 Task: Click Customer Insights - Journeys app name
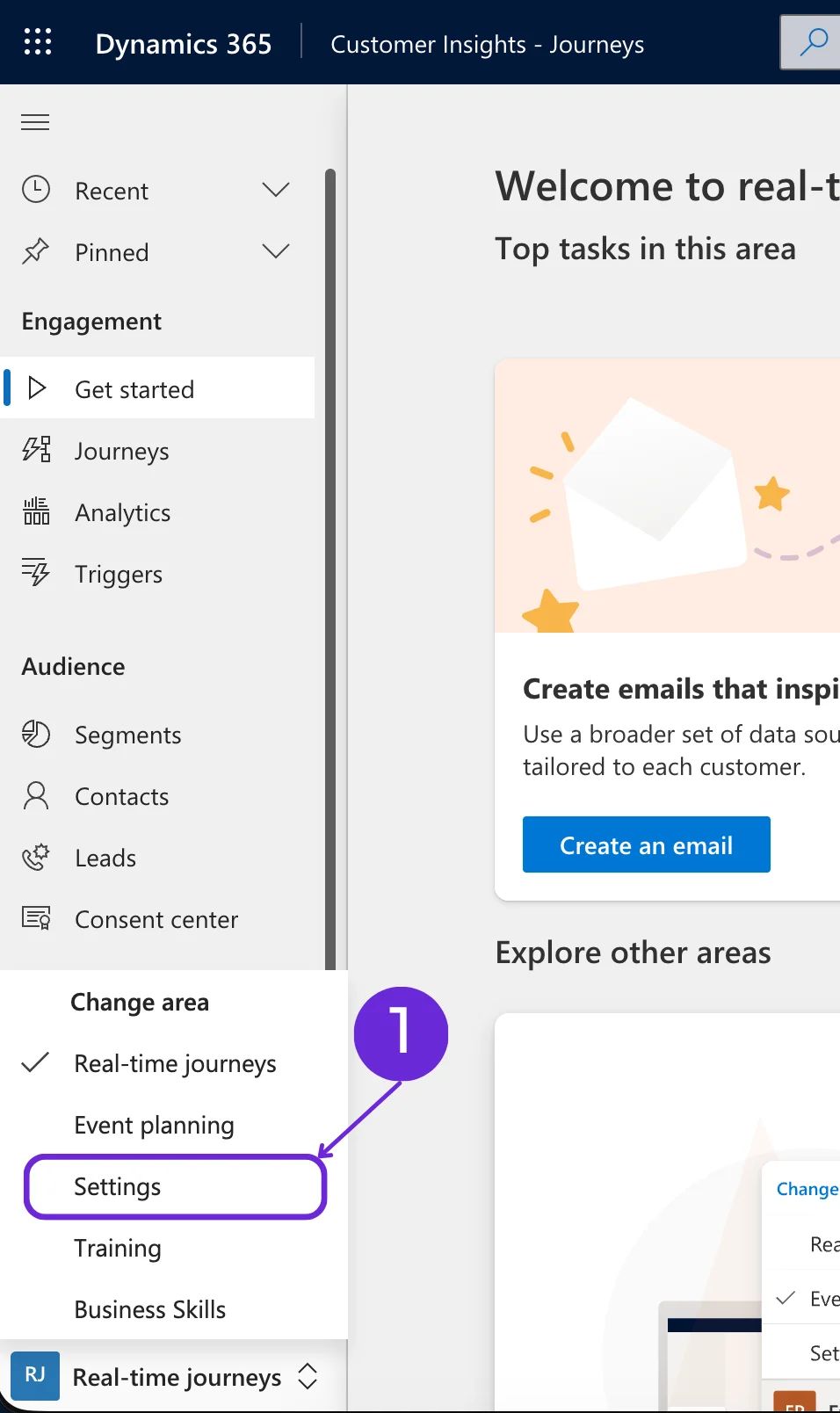(x=487, y=44)
